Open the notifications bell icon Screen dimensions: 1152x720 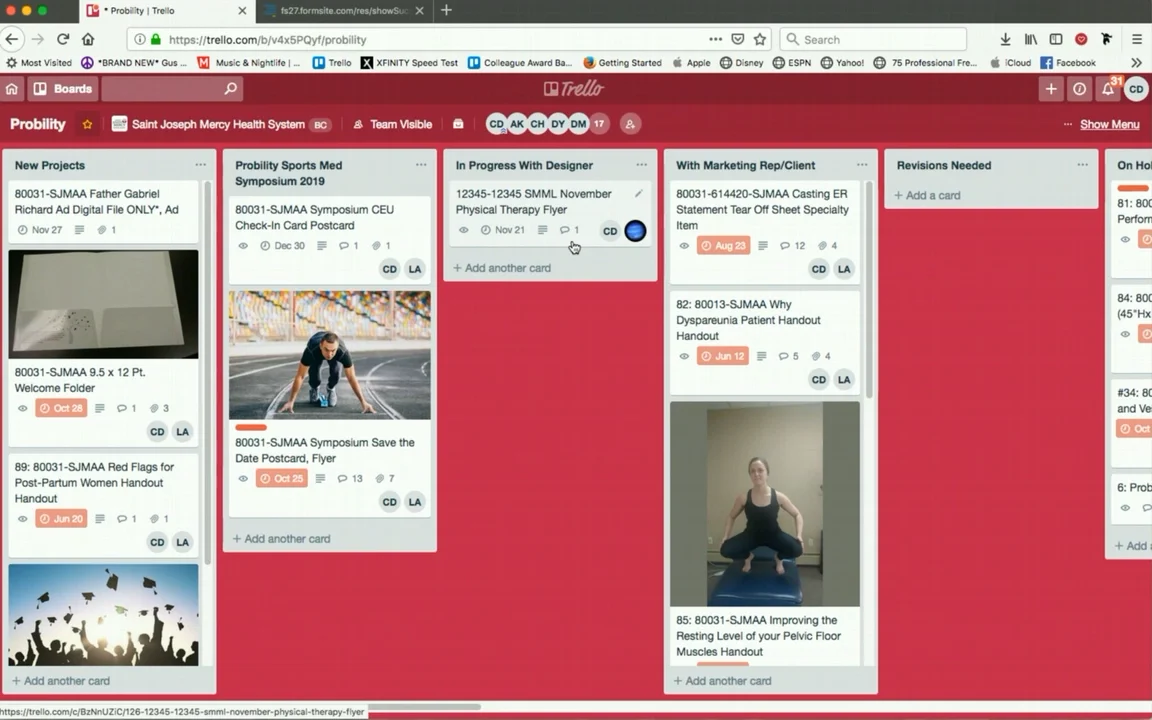point(1108,89)
